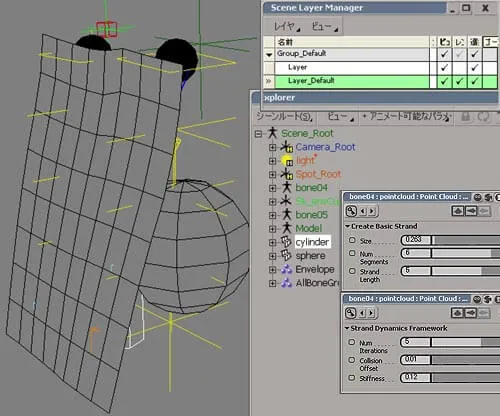
Task: Open the アニメート可能なパラメ filter menu
Action: click(x=406, y=116)
